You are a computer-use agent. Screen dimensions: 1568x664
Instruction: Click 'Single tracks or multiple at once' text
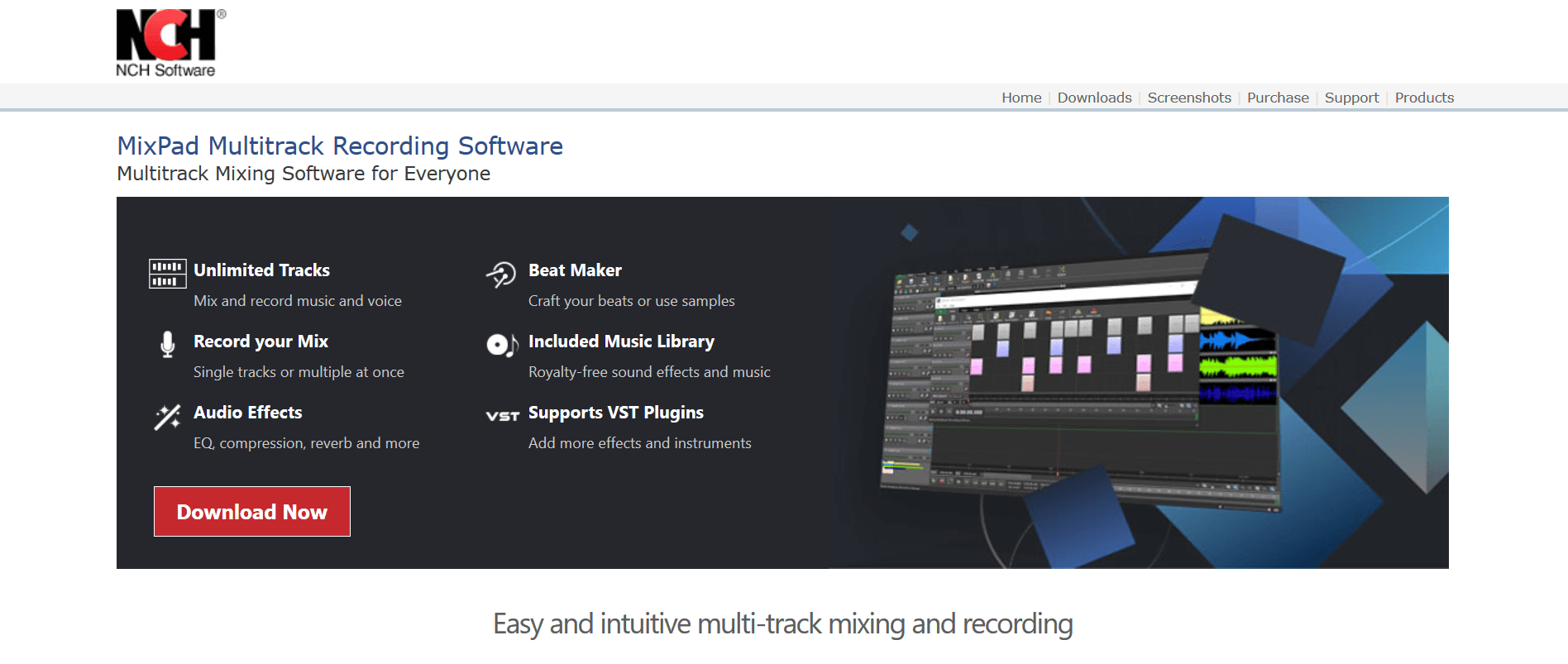pos(299,372)
